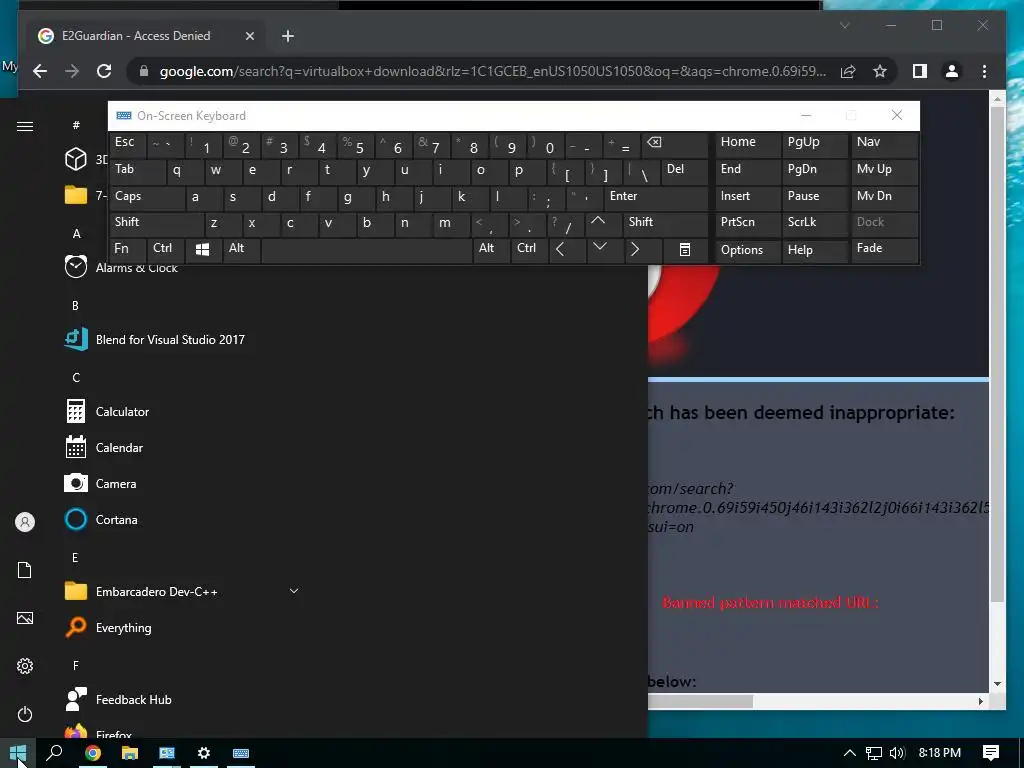
Task: Open File Explorer from taskbar
Action: 130,753
